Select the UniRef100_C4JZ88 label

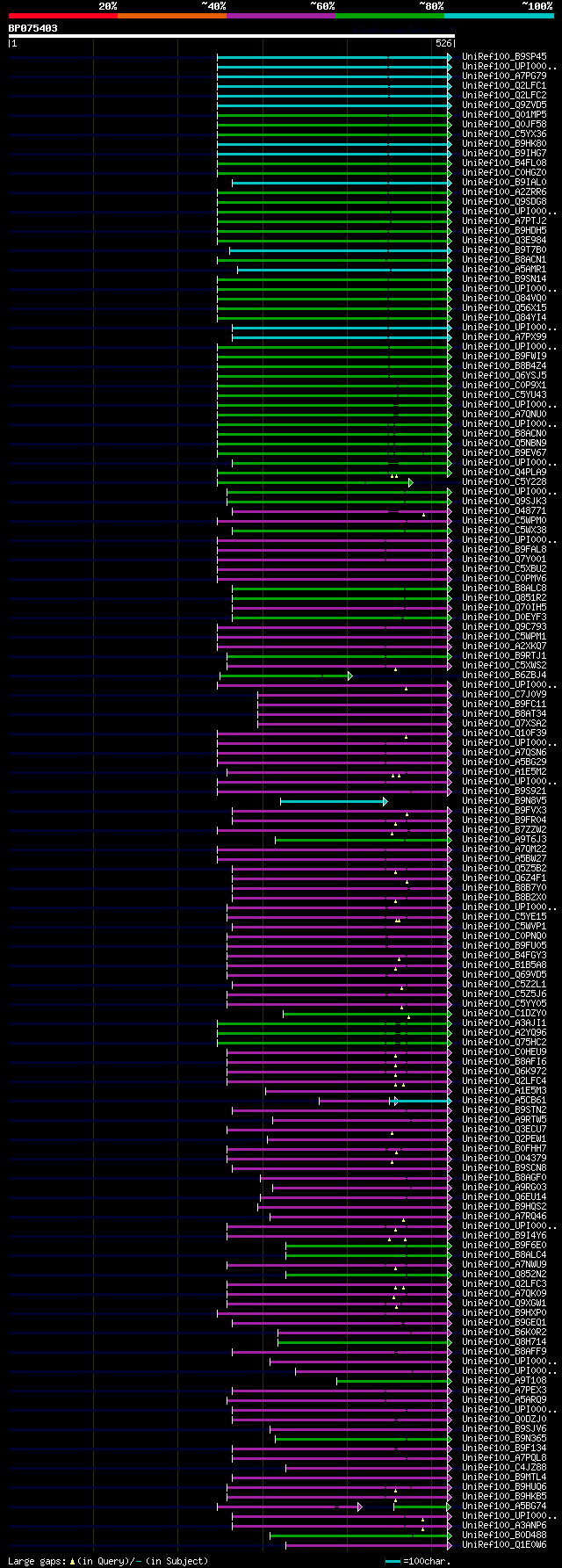[x=504, y=1467]
